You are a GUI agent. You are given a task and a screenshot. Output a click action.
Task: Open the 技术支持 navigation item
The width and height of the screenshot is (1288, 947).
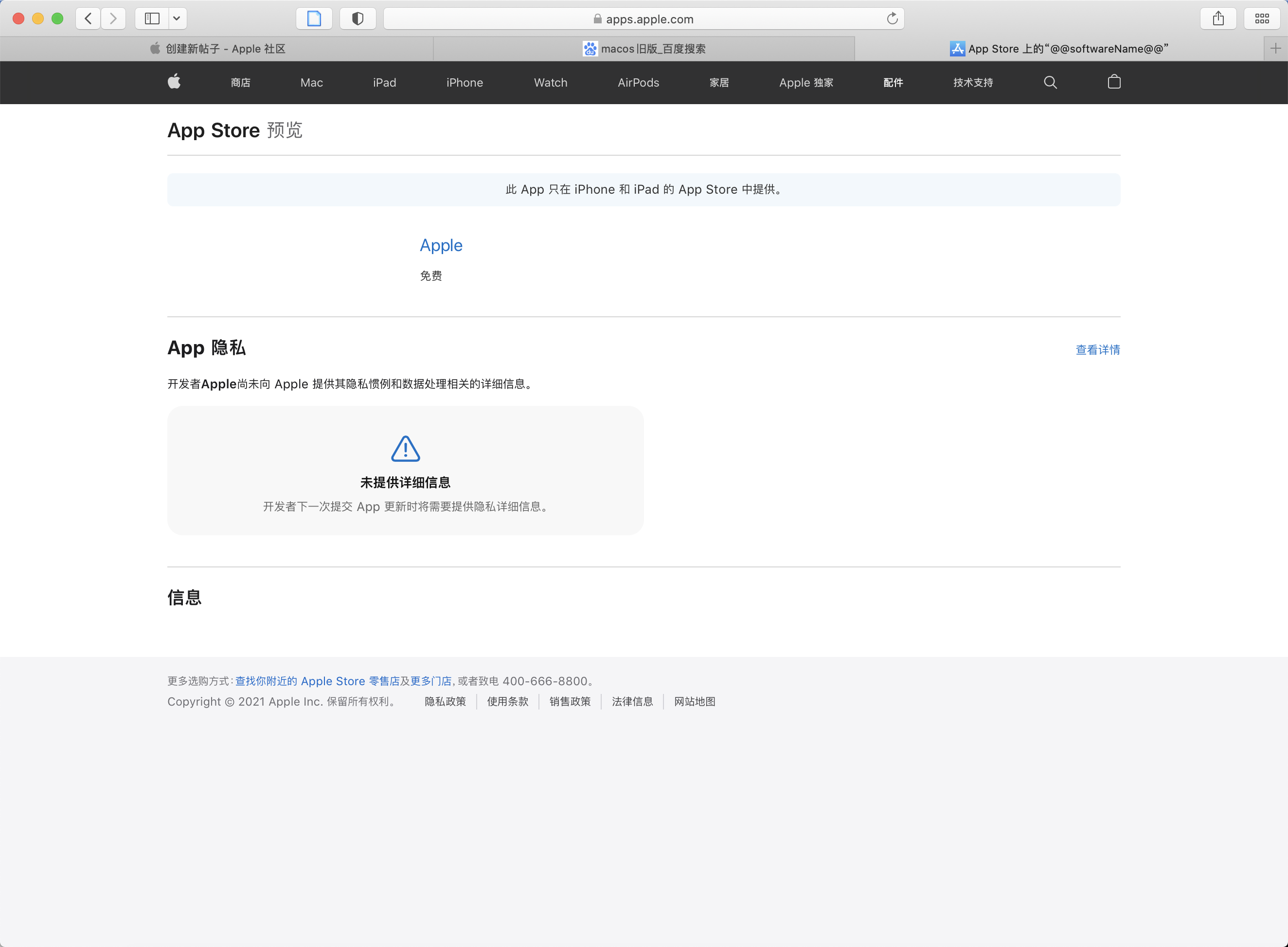(973, 83)
